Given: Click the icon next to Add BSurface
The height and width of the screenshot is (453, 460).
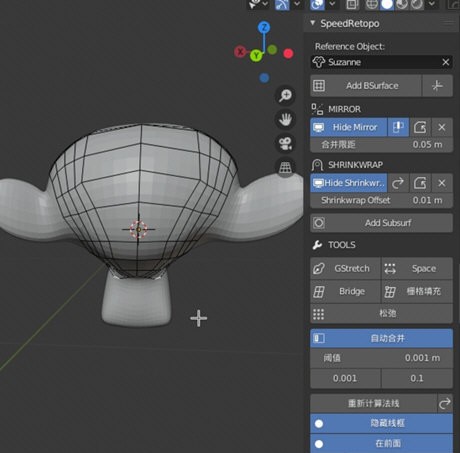Looking at the screenshot, I should pos(437,86).
